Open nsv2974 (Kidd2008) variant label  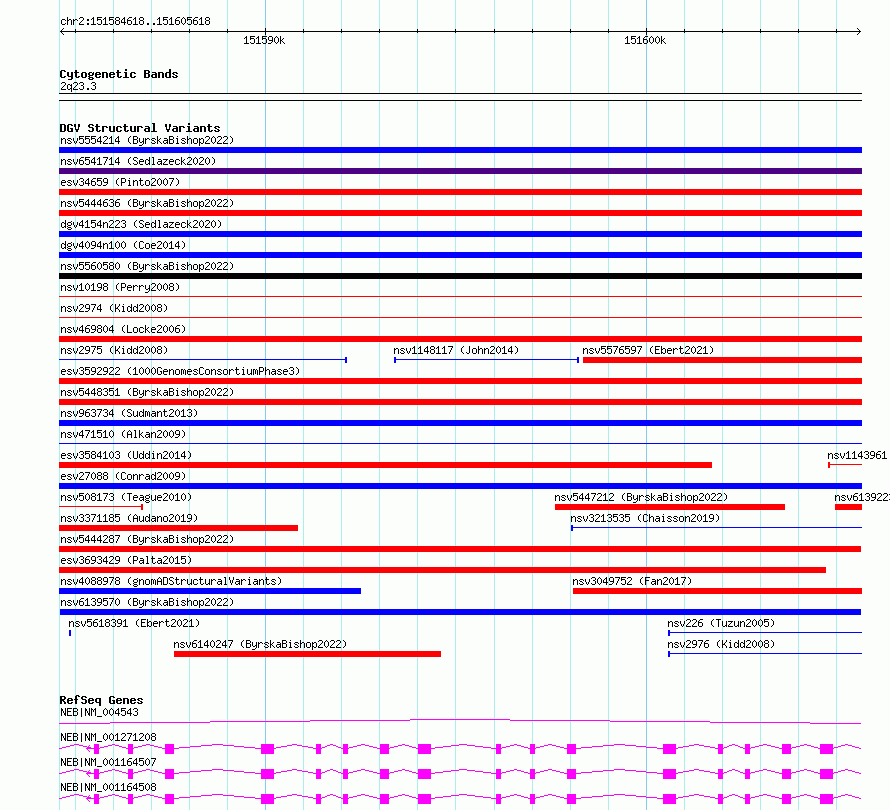[114, 308]
